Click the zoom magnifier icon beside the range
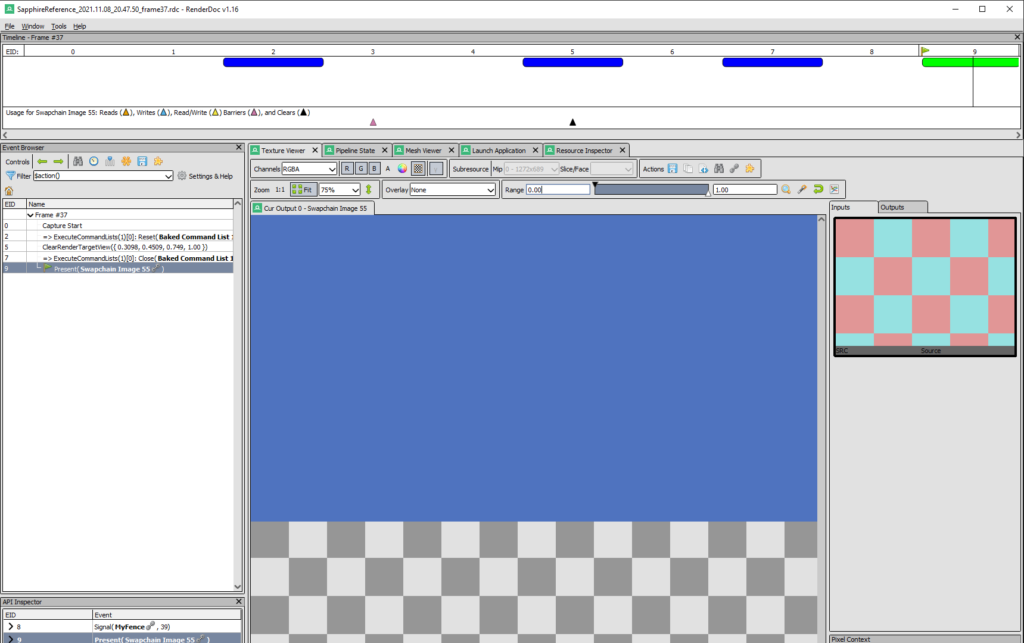 [786, 189]
